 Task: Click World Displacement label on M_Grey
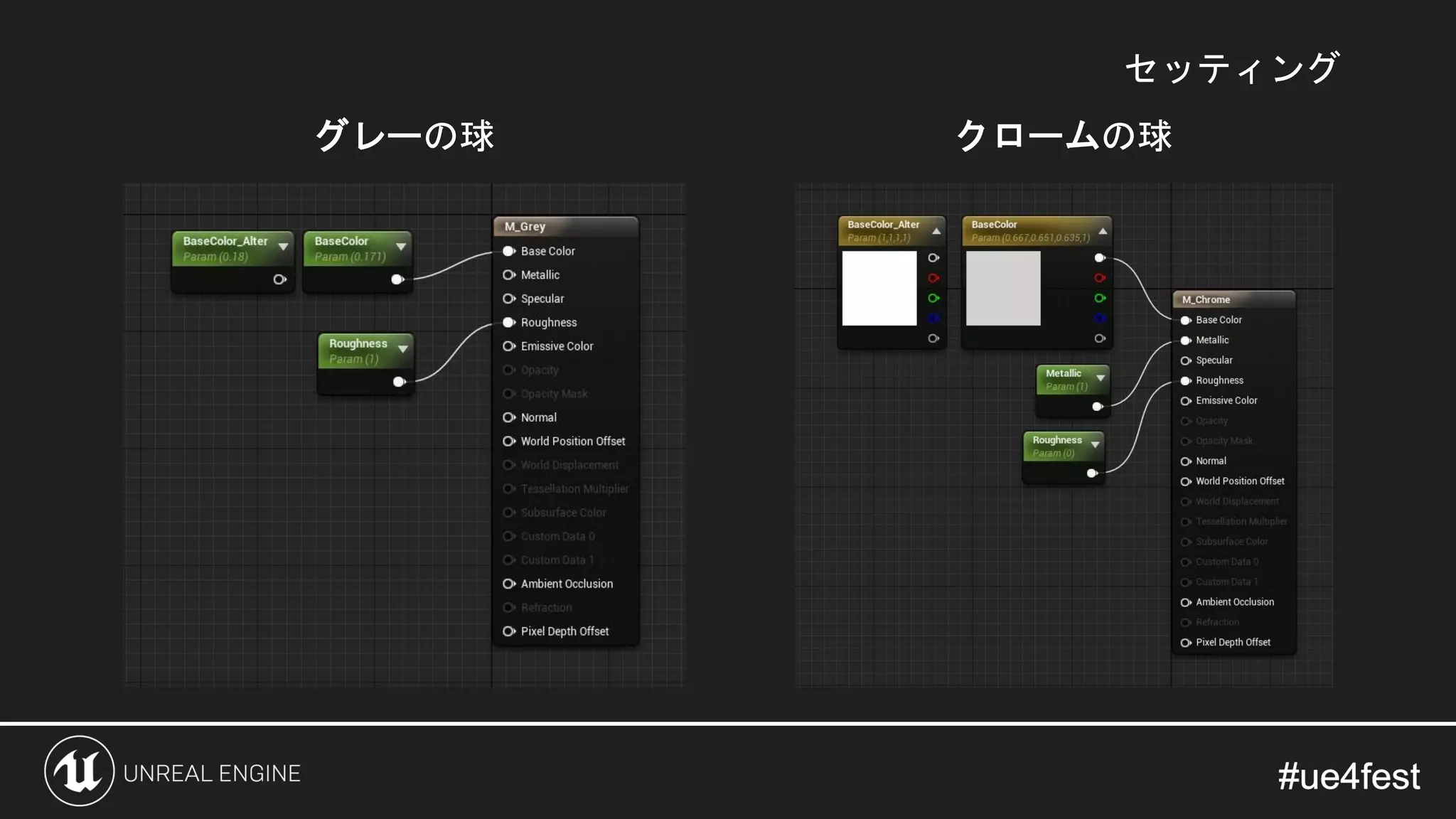coord(569,465)
